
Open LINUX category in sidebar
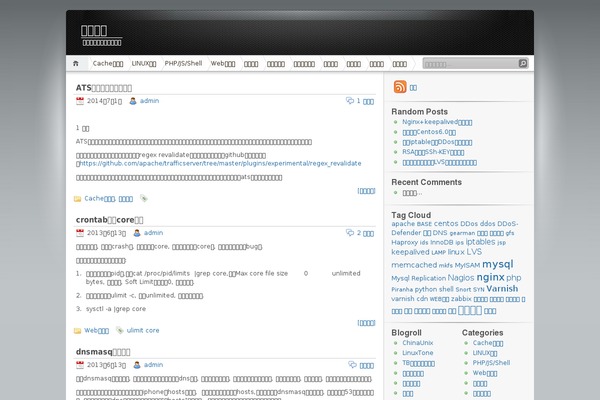click(x=485, y=353)
